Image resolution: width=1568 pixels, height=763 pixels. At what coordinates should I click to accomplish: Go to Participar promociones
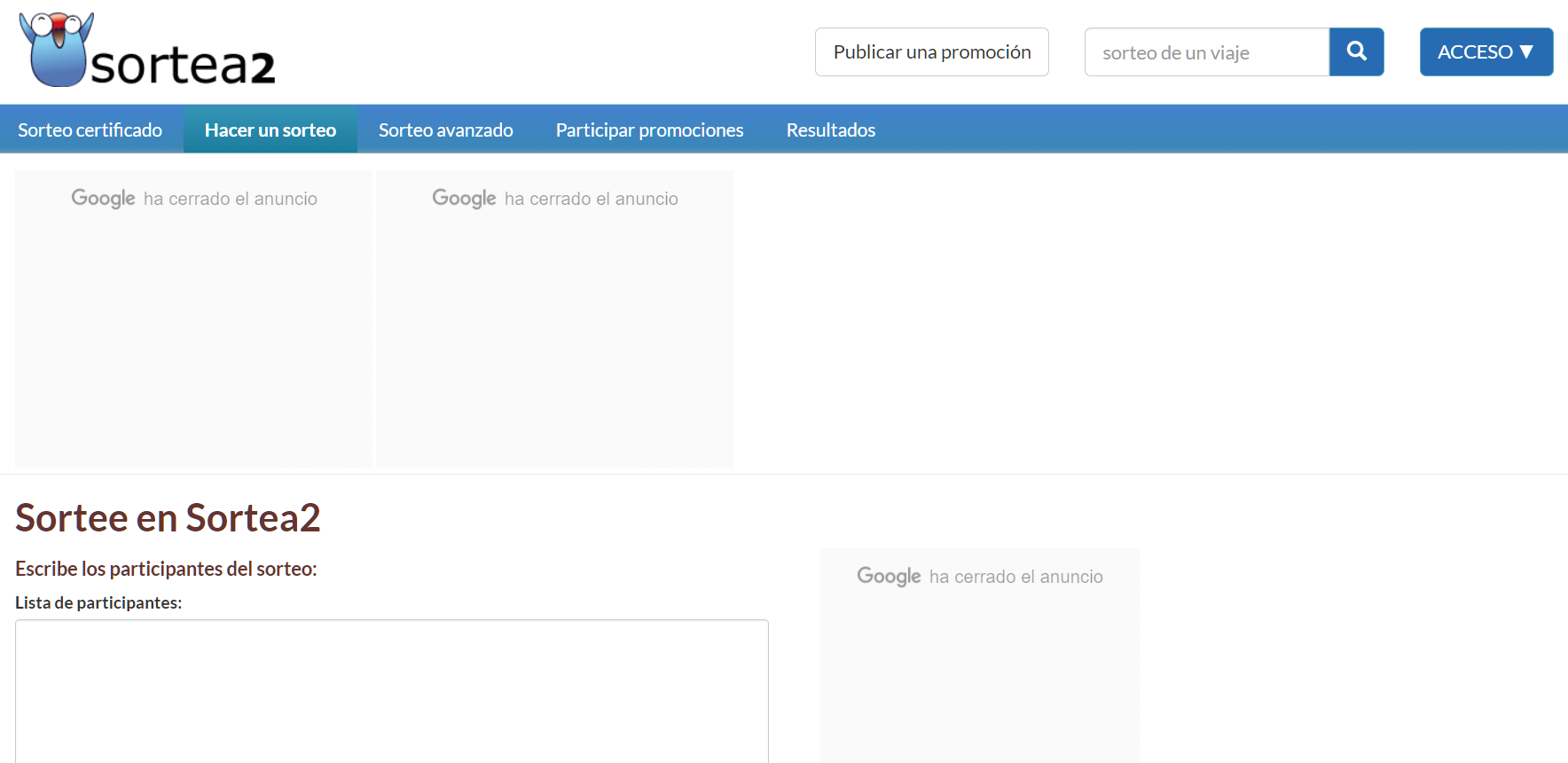649,130
